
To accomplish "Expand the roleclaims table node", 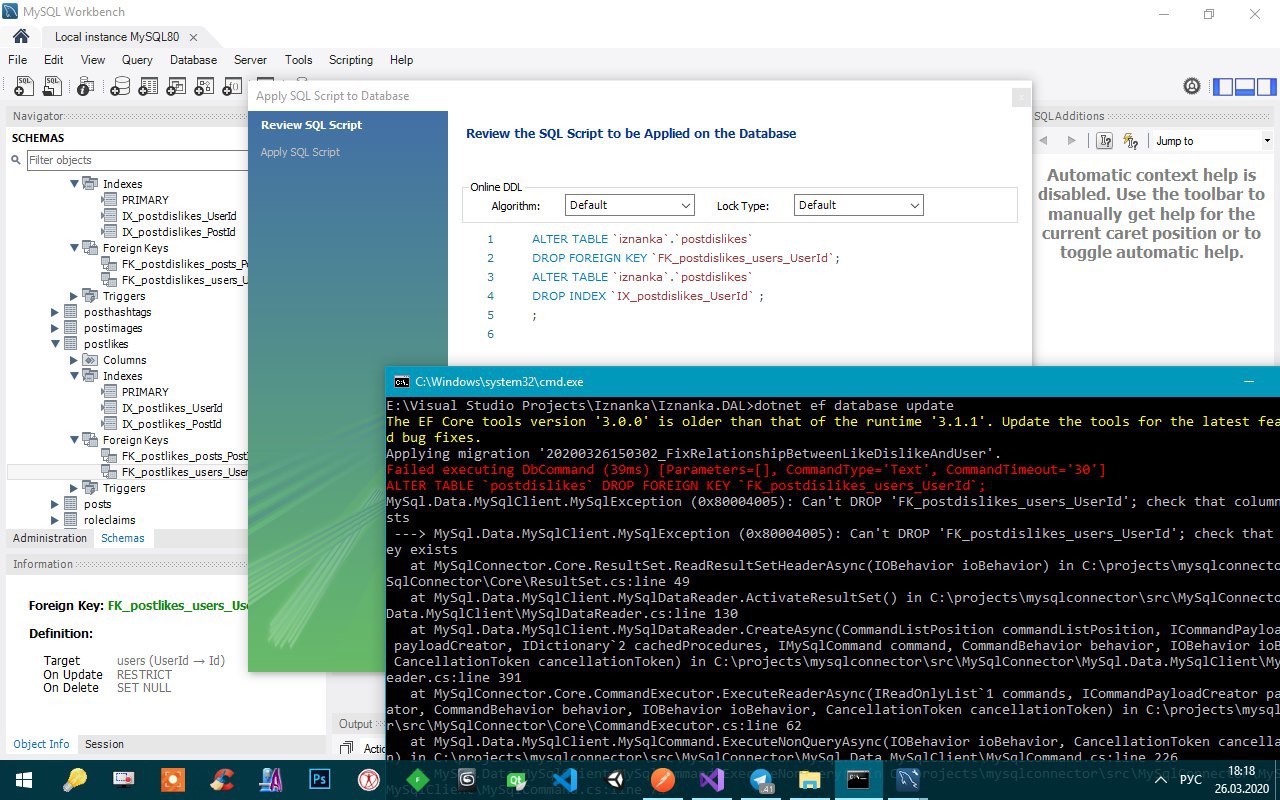I will click(x=55, y=520).
